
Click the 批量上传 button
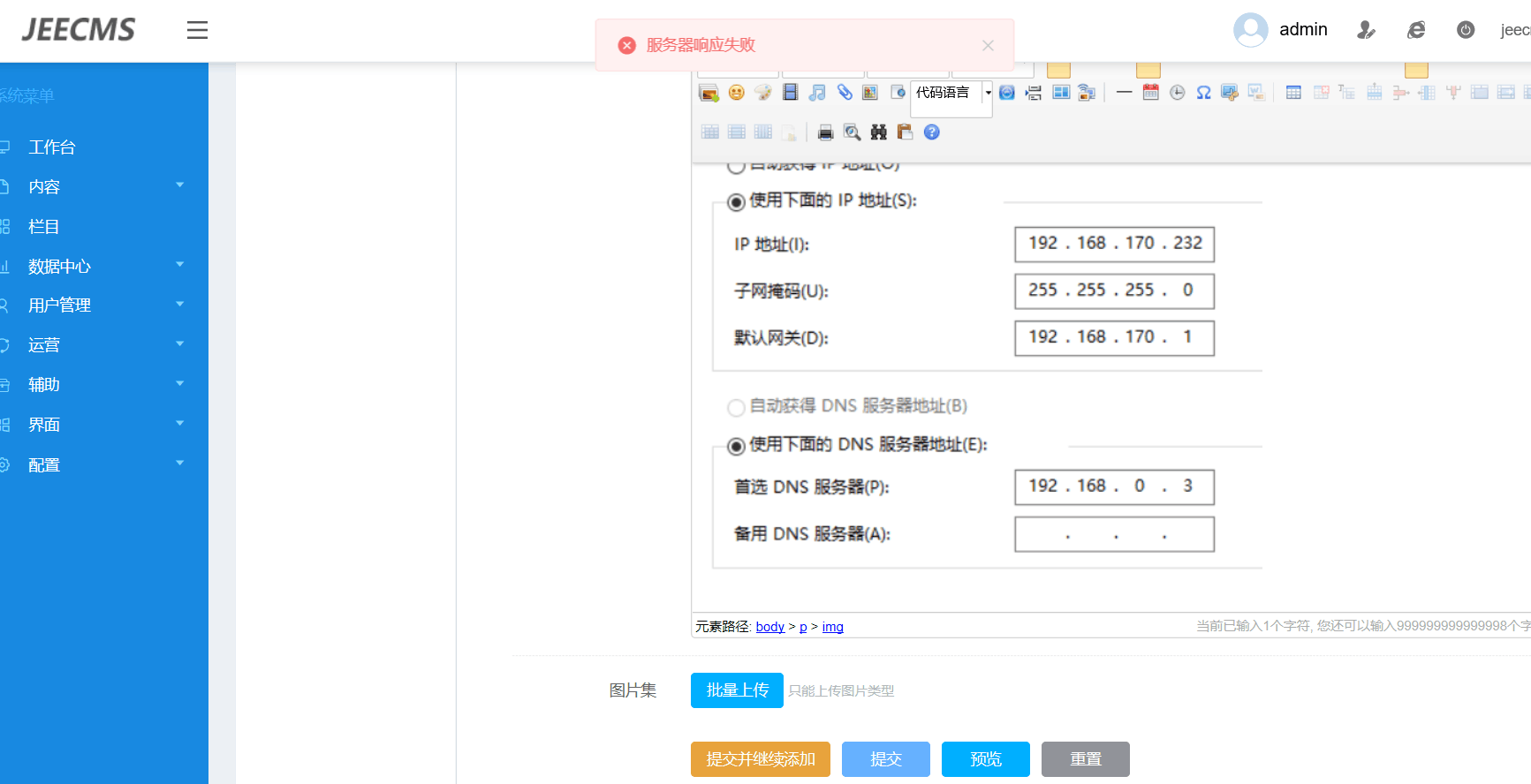tap(737, 690)
